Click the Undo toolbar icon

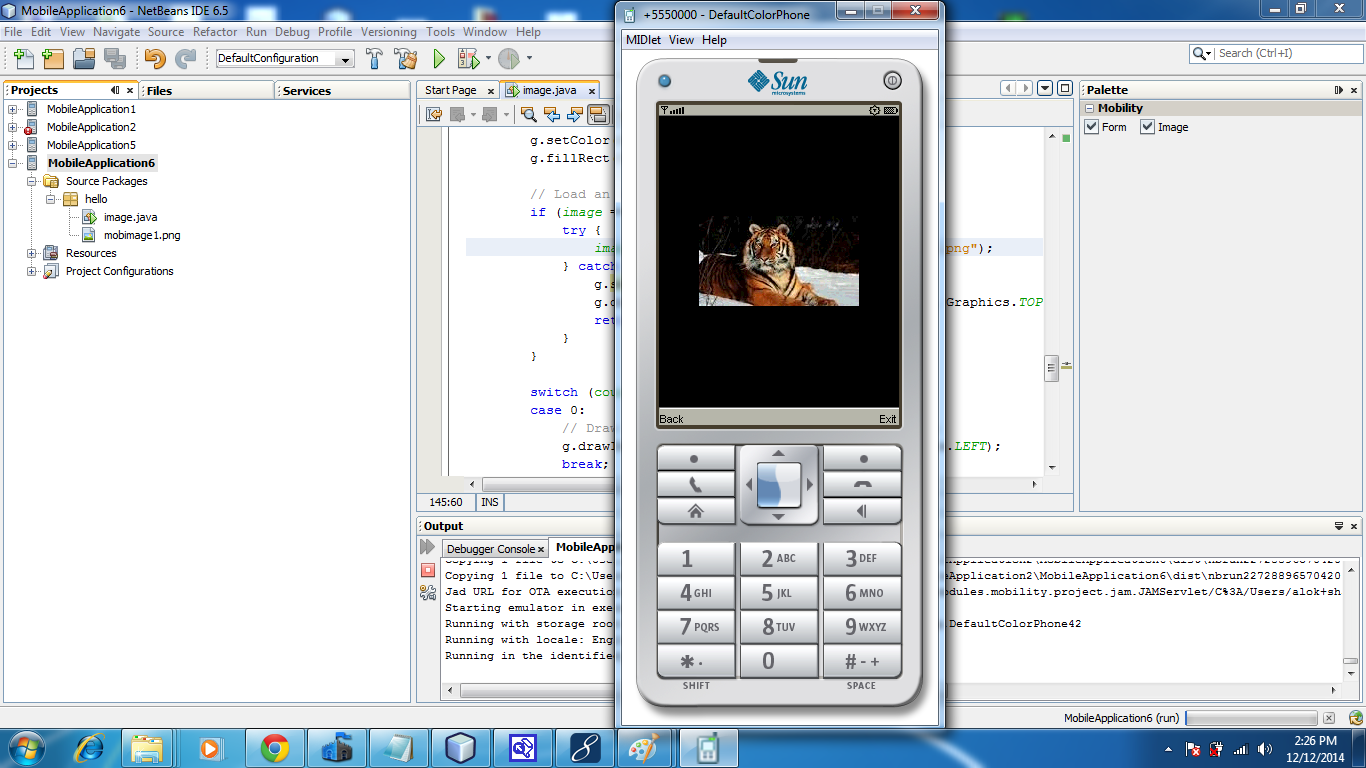[155, 58]
